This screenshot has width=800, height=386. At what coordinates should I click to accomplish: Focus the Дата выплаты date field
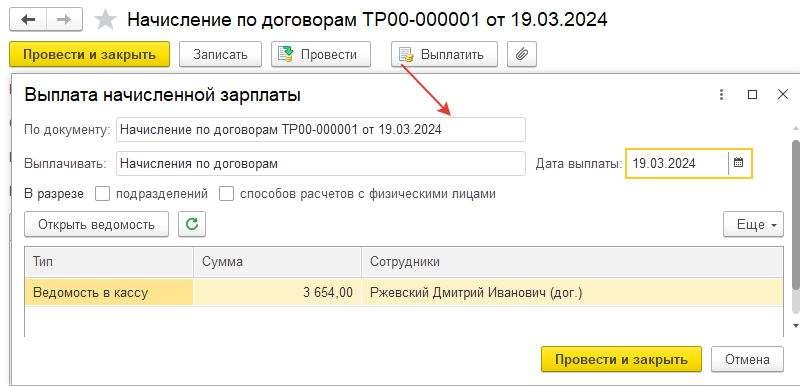677,164
